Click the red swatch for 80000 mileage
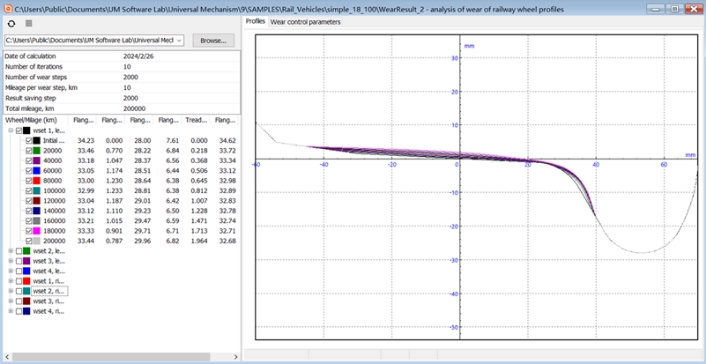 point(36,181)
